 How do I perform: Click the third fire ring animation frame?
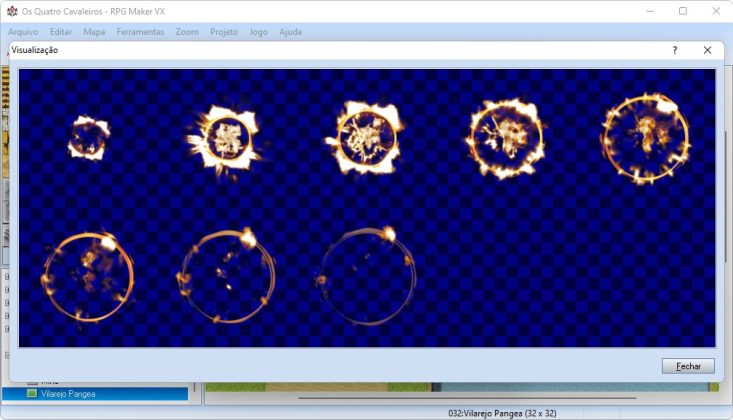366,138
